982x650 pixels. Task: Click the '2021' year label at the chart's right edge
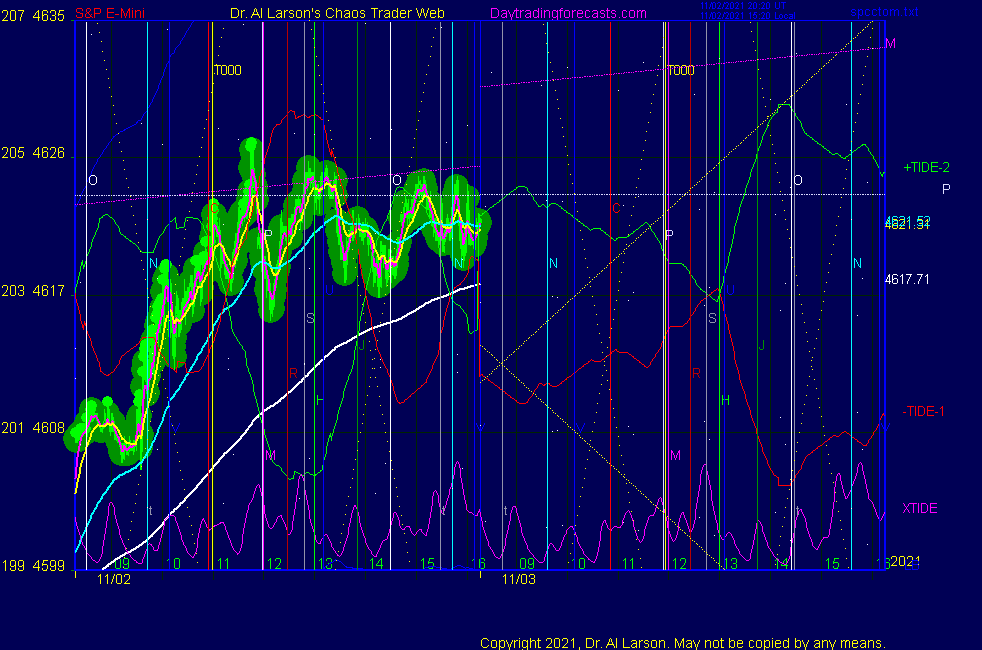906,561
